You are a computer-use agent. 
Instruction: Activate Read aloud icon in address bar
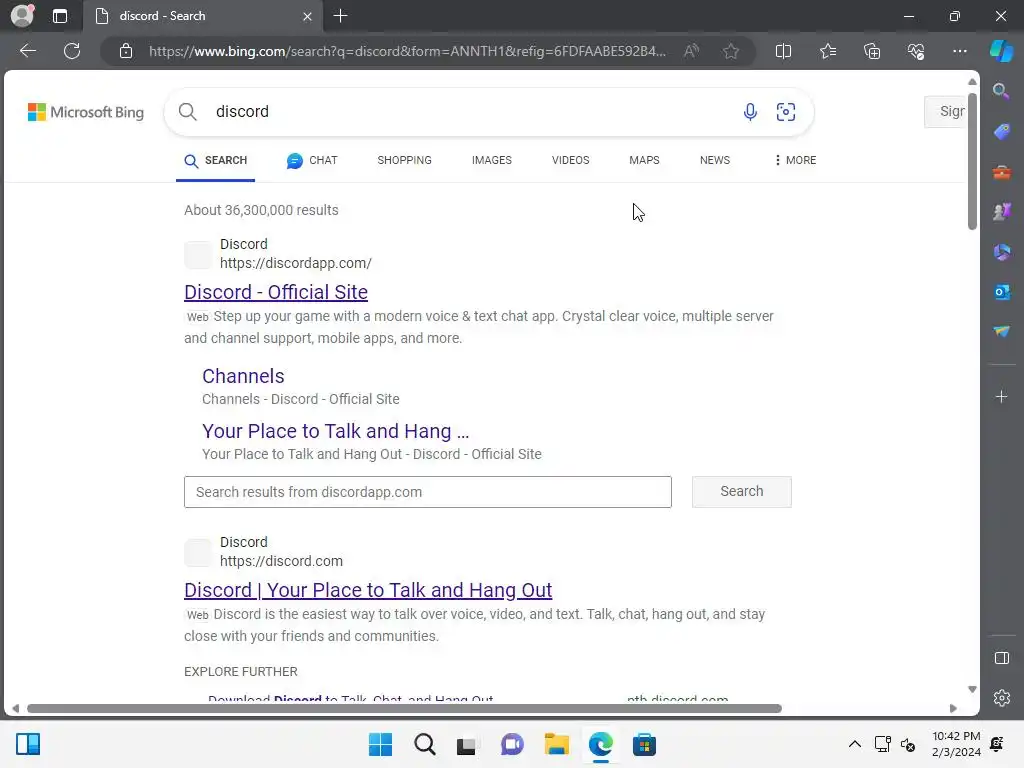pos(691,51)
